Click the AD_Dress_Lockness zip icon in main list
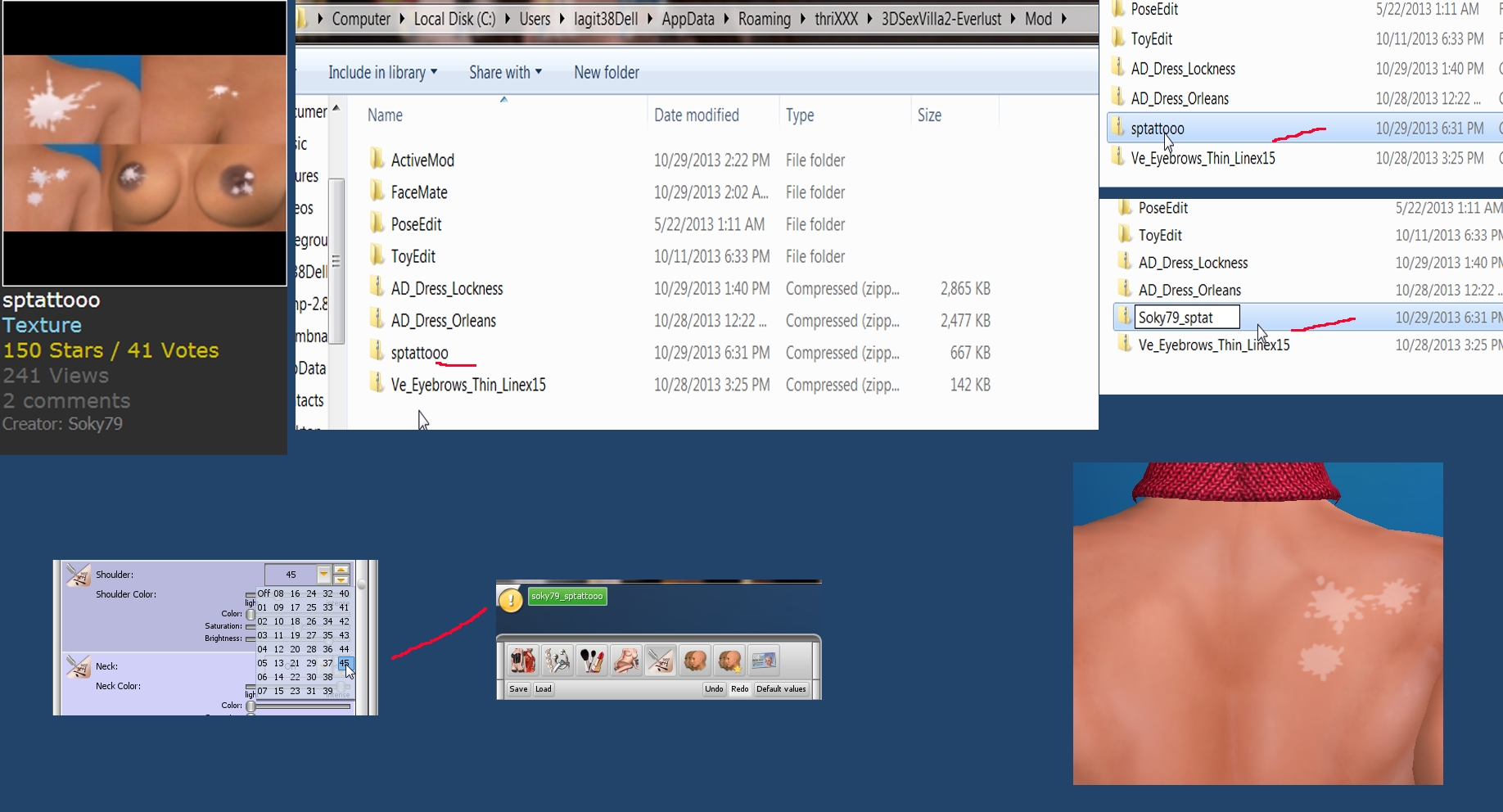Viewport: 1503px width, 812px height. point(377,287)
